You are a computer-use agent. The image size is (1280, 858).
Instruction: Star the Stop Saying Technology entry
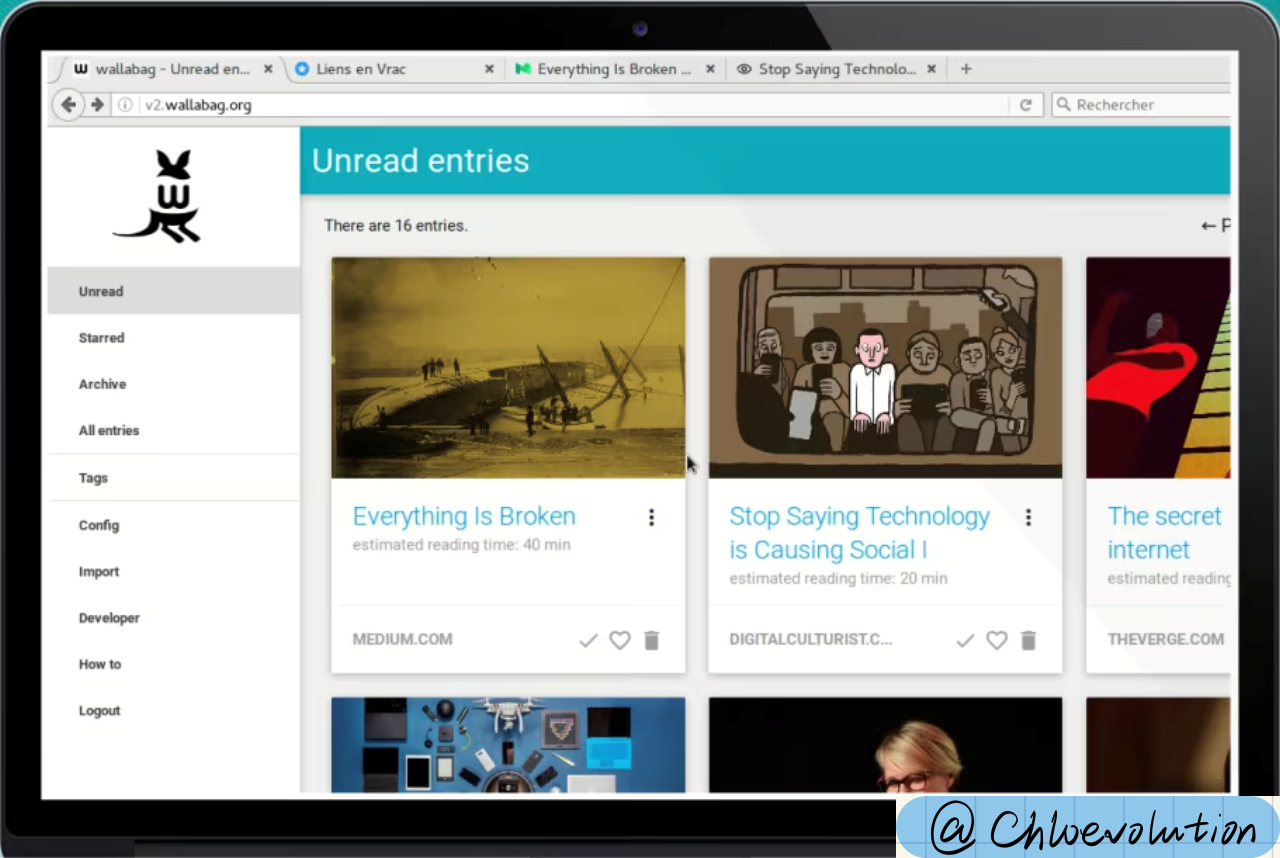[x=997, y=640]
